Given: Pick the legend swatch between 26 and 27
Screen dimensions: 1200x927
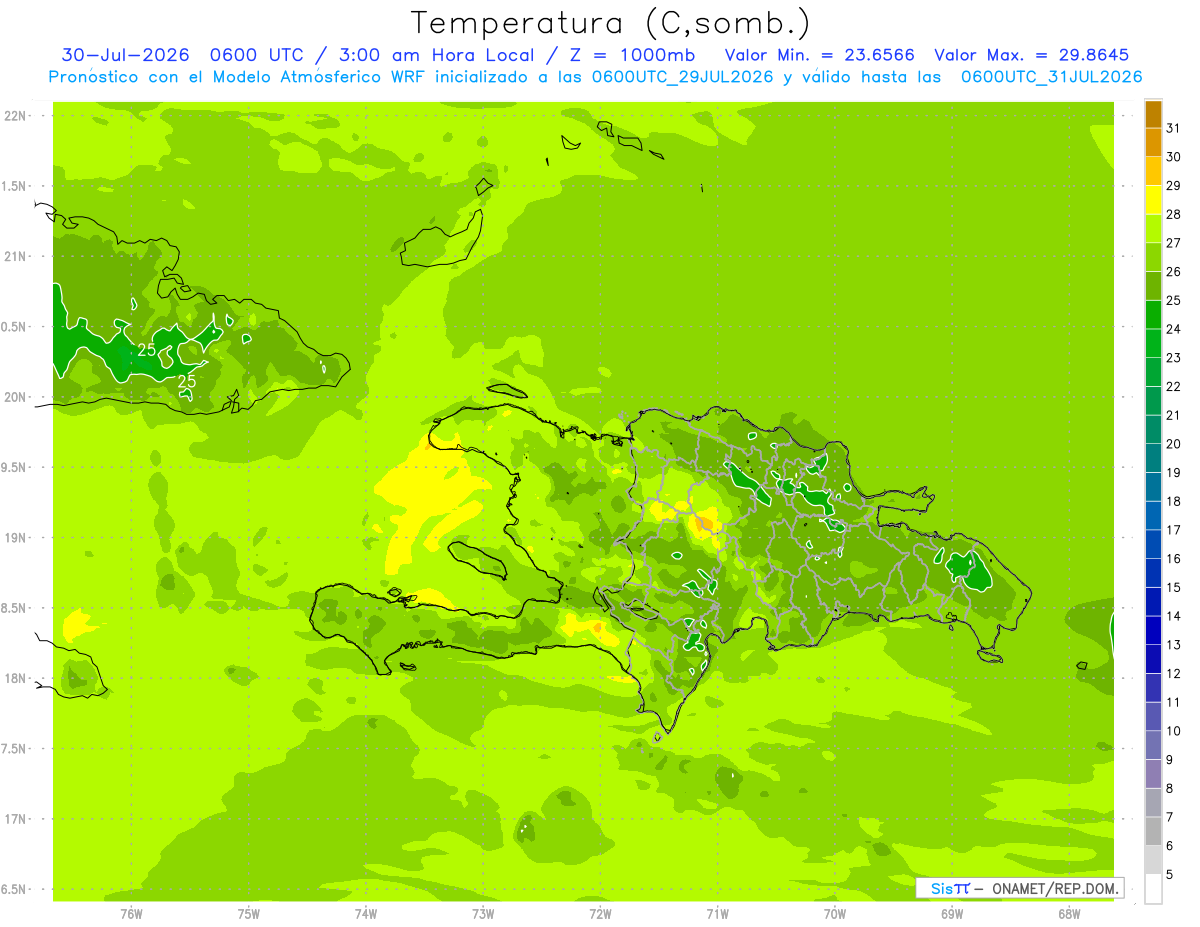Looking at the screenshot, I should [1153, 258].
